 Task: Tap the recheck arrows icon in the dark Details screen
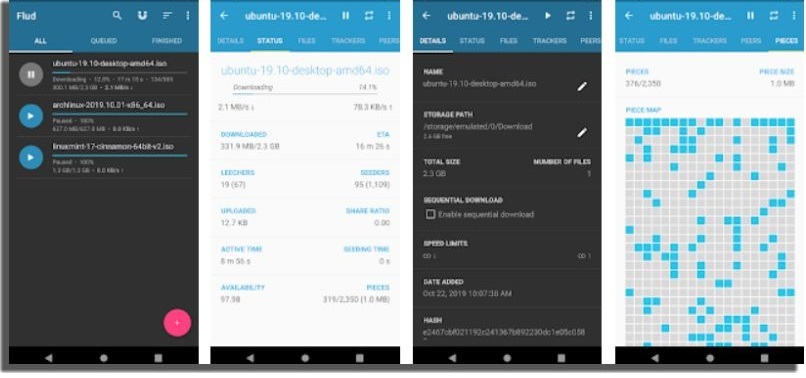pyautogui.click(x=571, y=16)
